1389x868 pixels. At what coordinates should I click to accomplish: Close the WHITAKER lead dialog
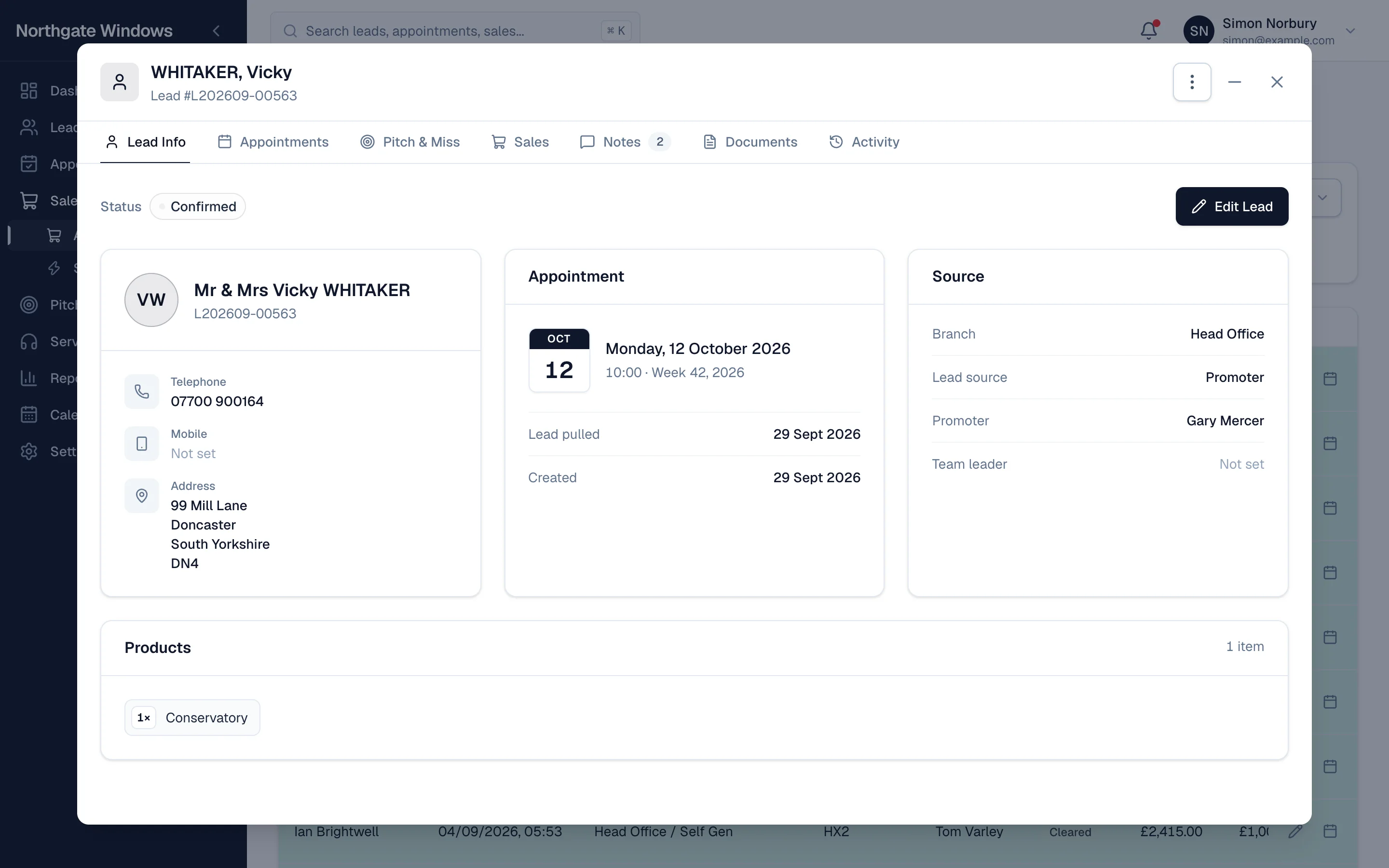[x=1277, y=82]
